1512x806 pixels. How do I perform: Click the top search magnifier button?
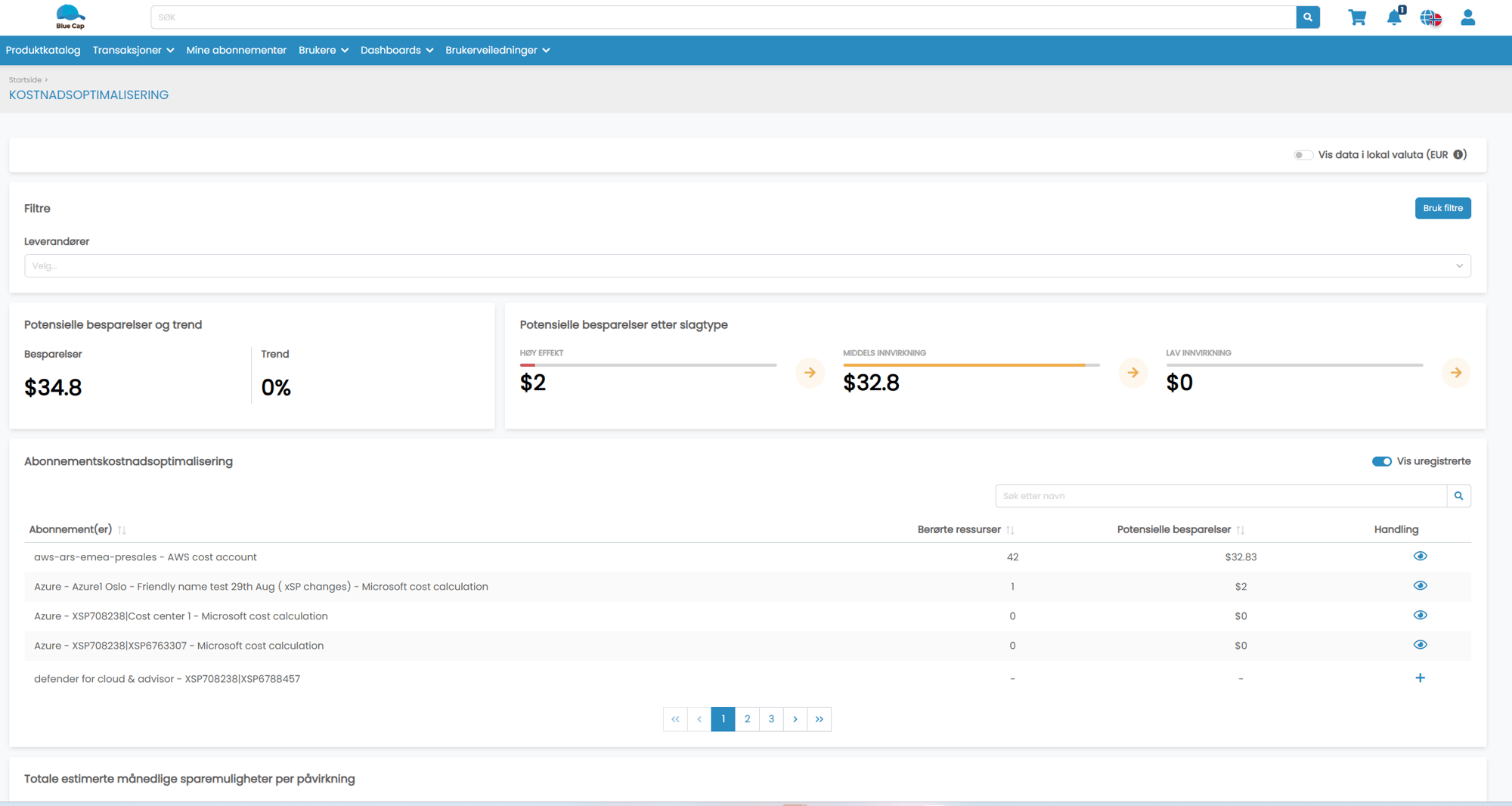point(1307,17)
